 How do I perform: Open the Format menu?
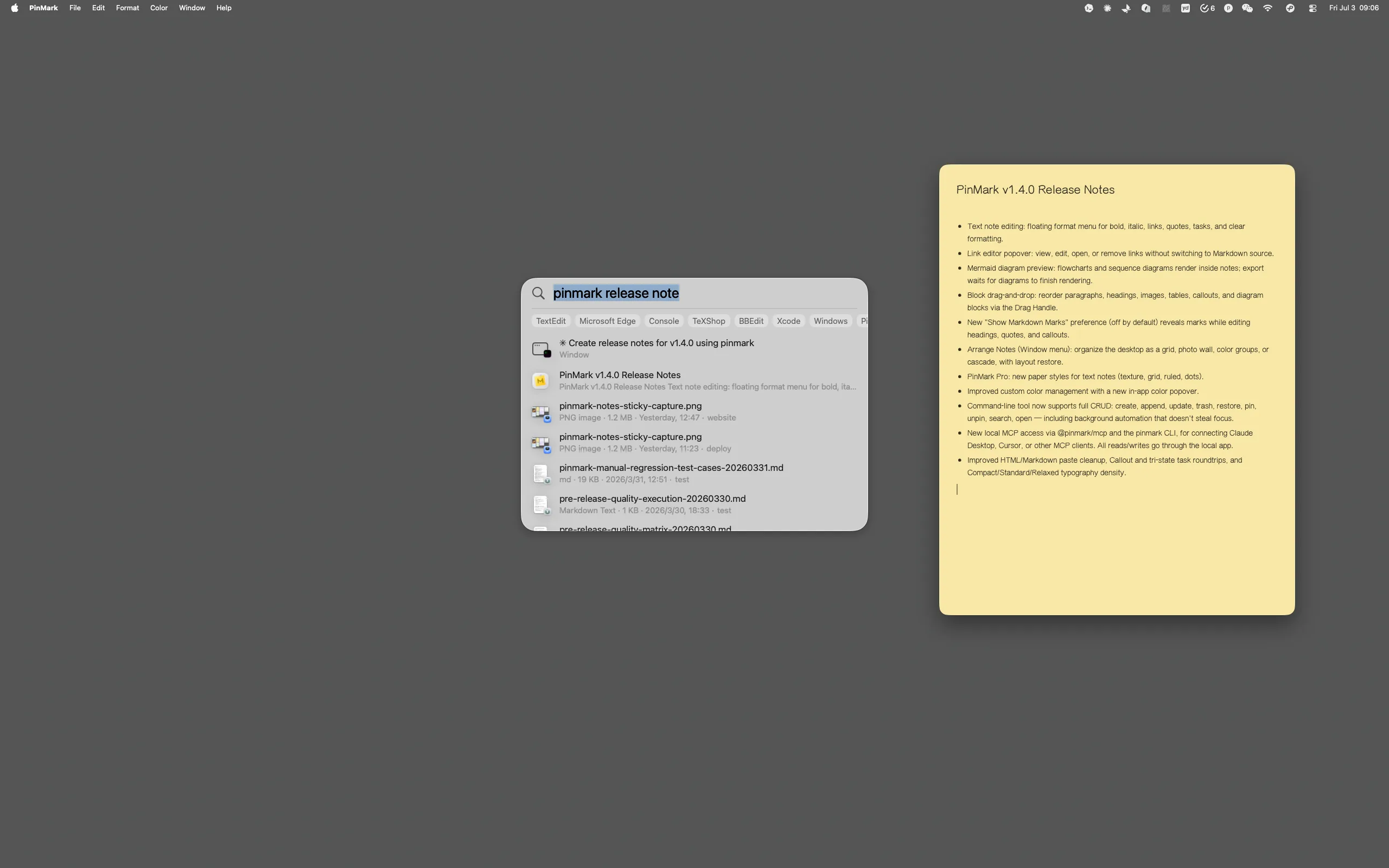pos(128,8)
